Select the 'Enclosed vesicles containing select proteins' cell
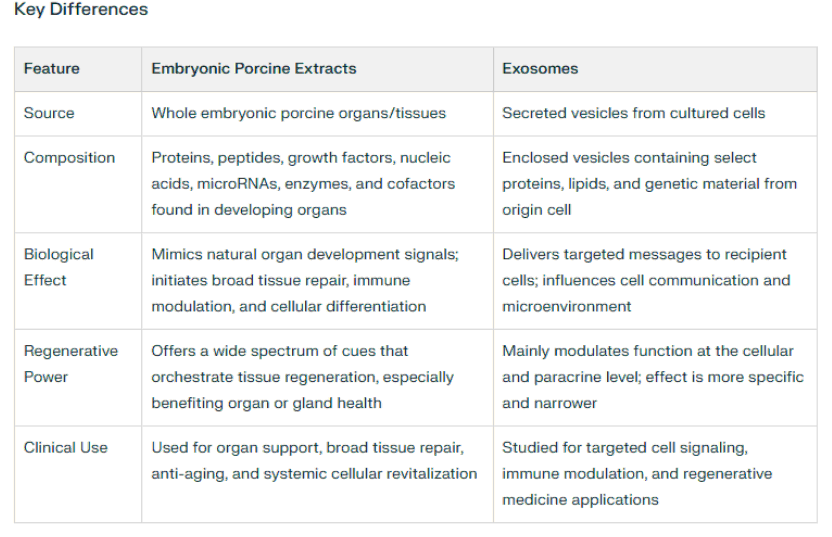This screenshot has height=537, width=832. (x=648, y=184)
